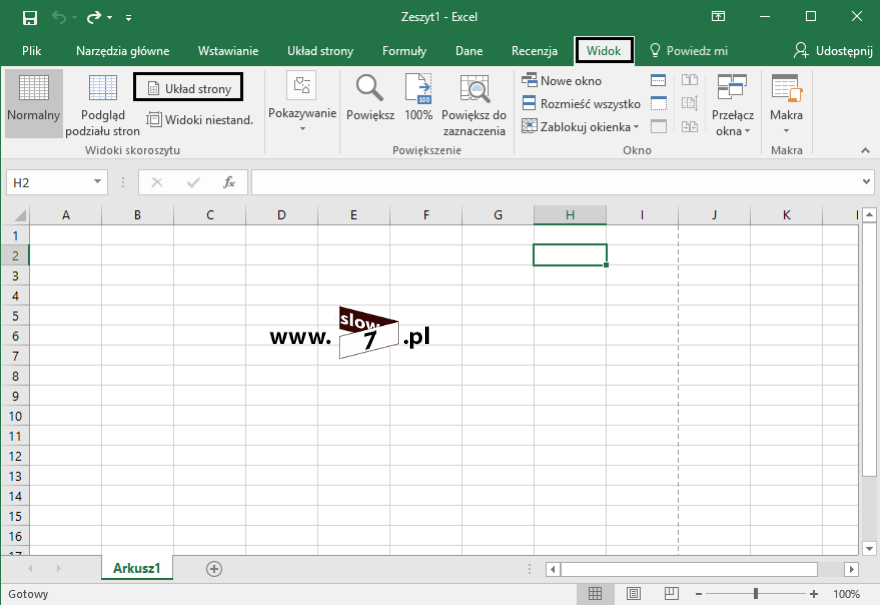The width and height of the screenshot is (880, 605).
Task: Open the Ribbon Display Options button
Action: point(718,16)
